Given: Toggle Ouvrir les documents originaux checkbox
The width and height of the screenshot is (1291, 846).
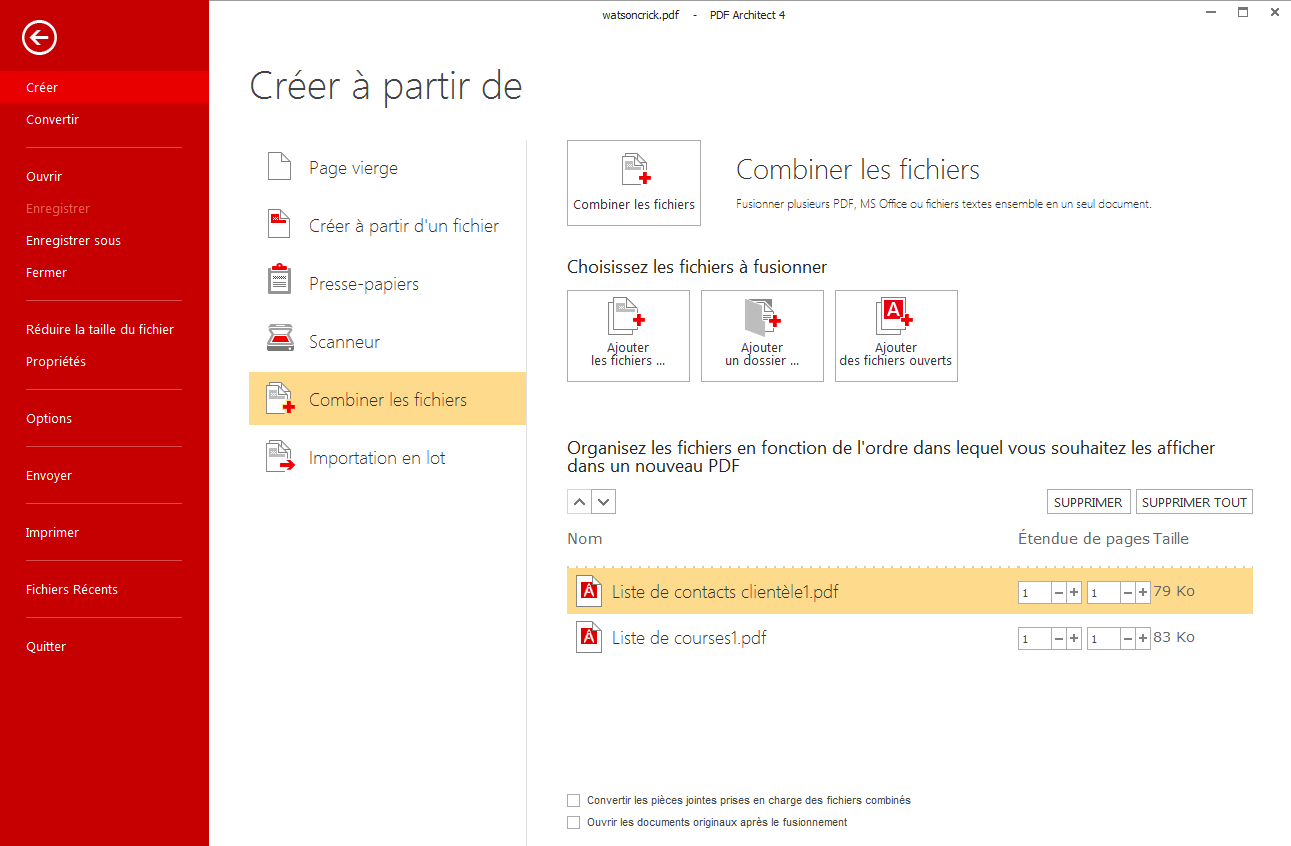Looking at the screenshot, I should (x=574, y=822).
